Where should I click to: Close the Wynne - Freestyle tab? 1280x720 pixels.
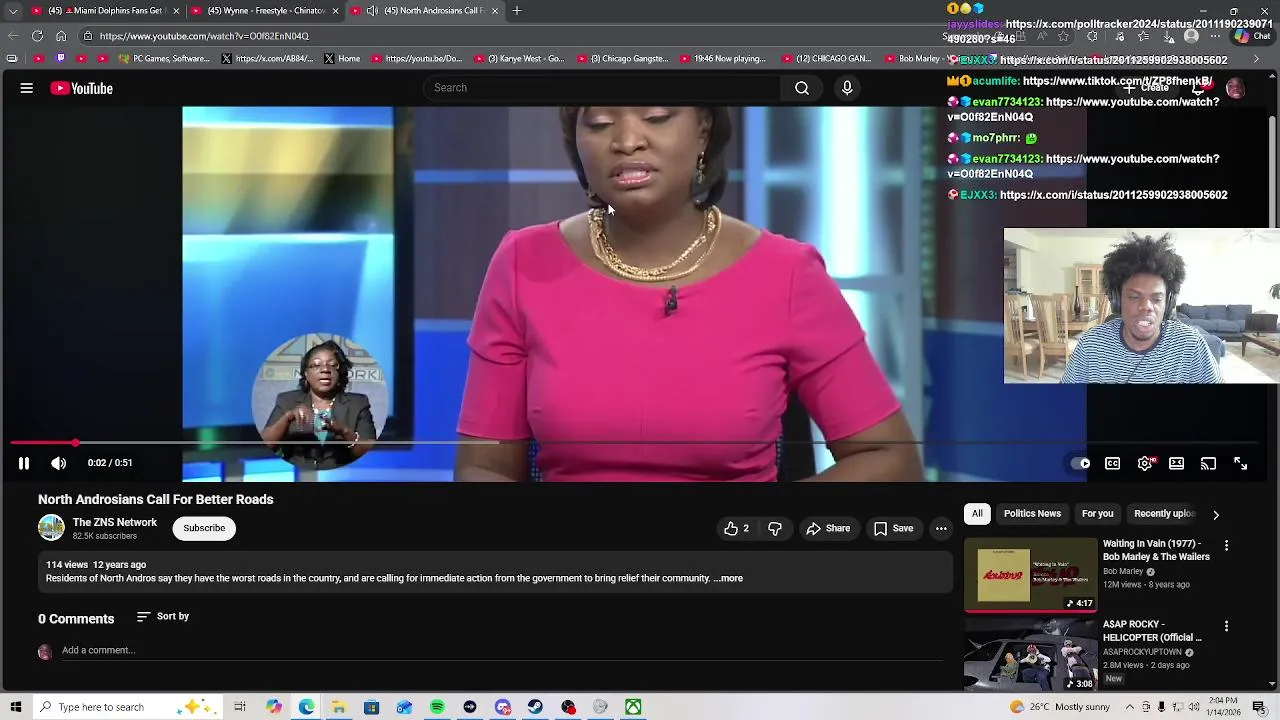tap(335, 11)
